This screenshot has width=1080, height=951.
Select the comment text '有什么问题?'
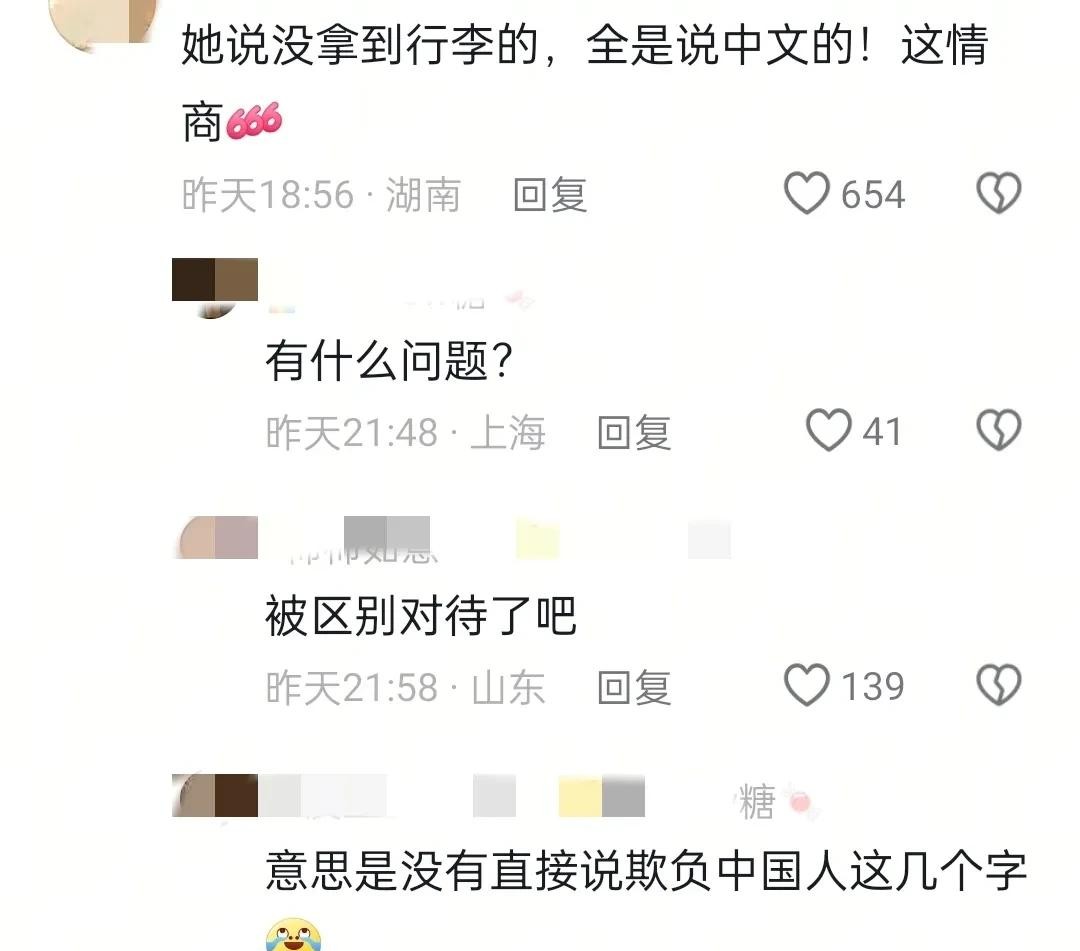coord(389,361)
